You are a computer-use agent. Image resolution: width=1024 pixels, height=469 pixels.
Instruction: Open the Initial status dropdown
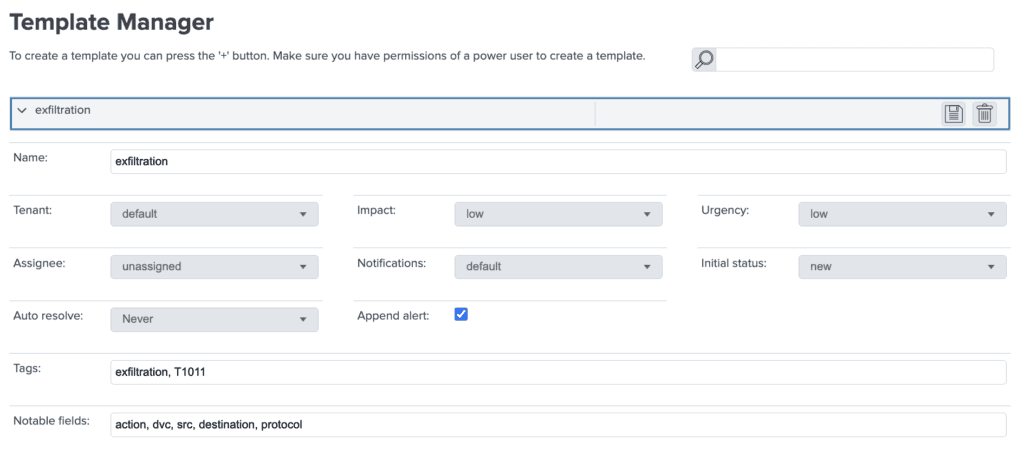[902, 267]
